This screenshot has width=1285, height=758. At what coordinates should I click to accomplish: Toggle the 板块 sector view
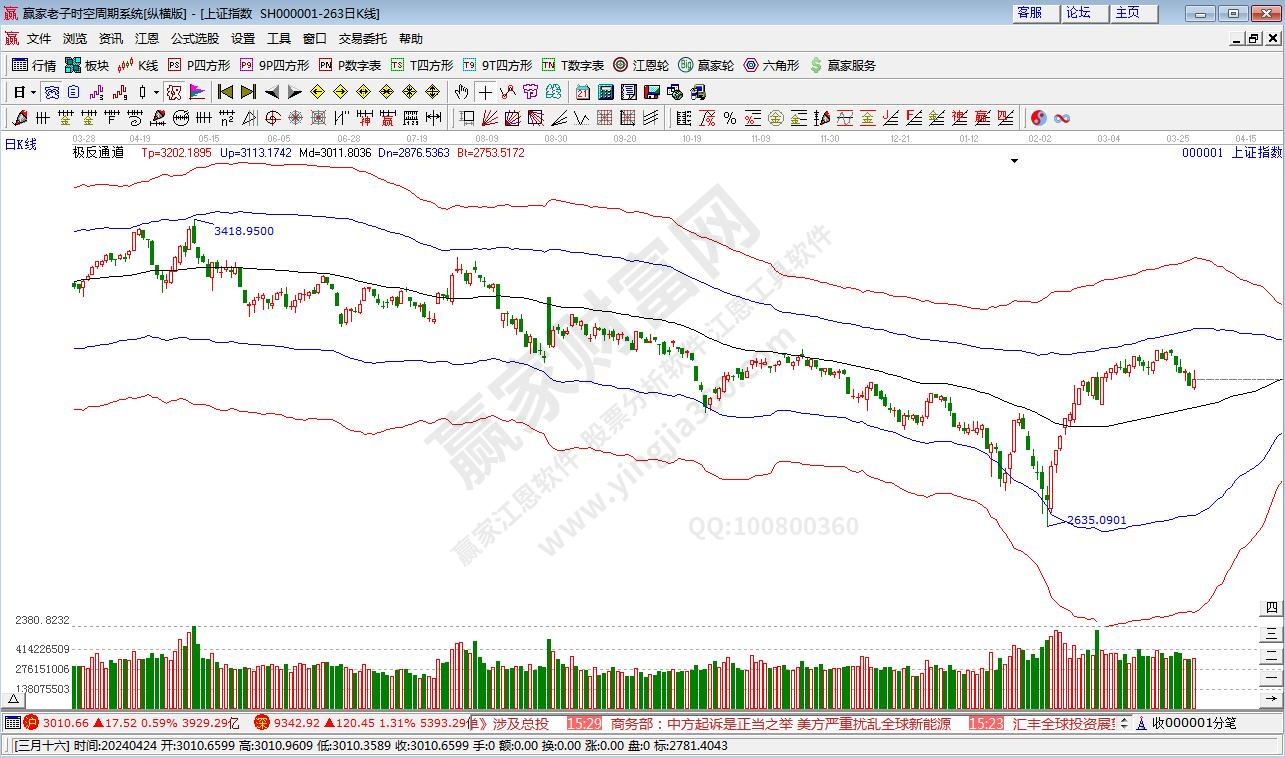(87, 65)
